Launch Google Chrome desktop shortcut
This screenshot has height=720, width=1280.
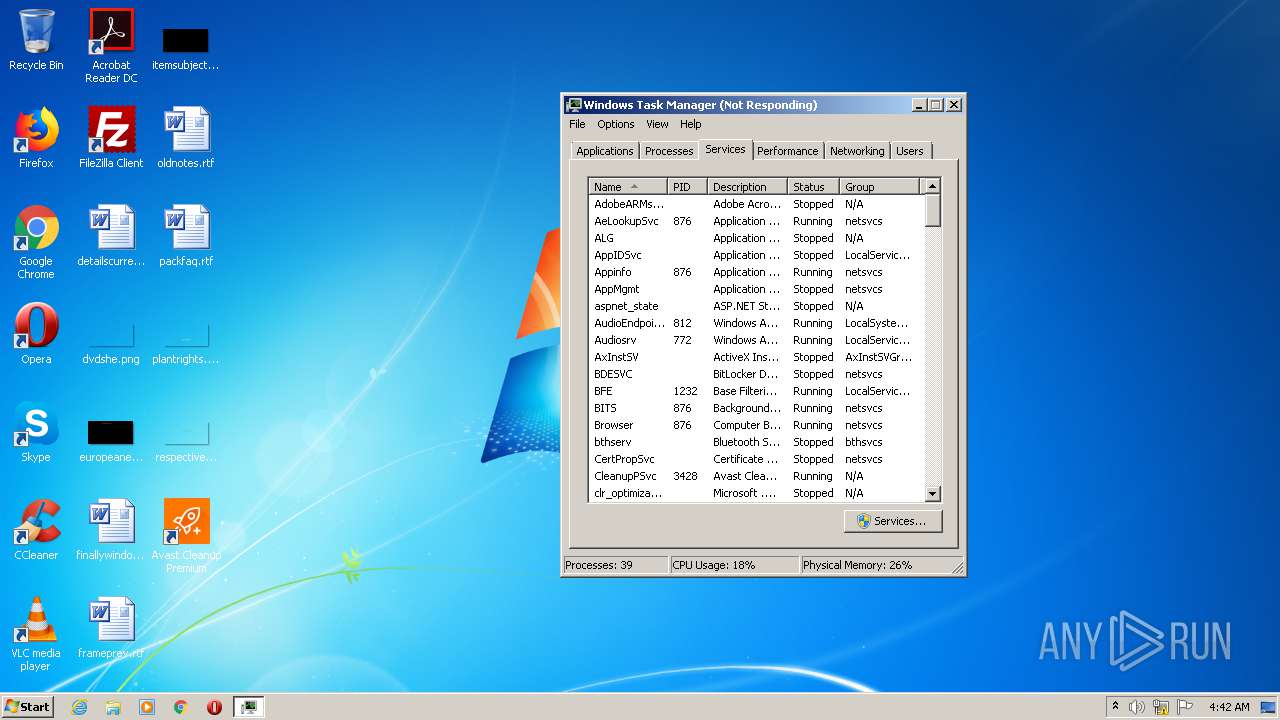click(36, 242)
